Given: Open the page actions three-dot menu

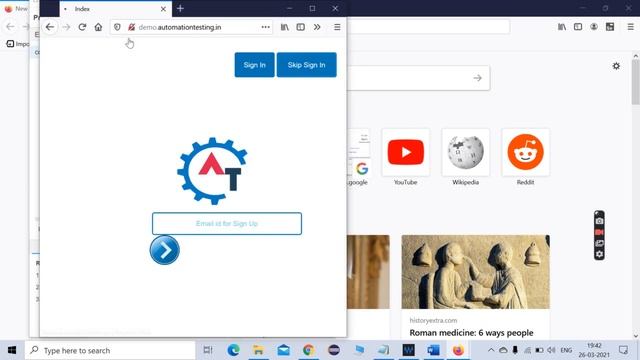Looking at the screenshot, I should 266,27.
